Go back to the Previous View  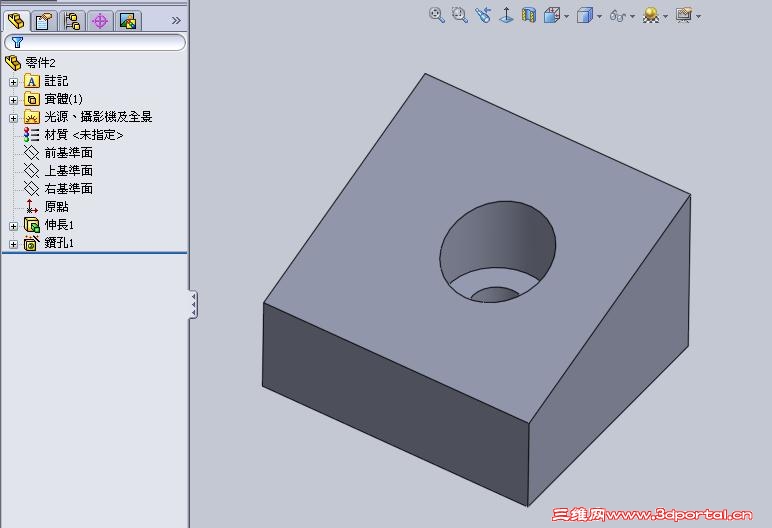(483, 15)
